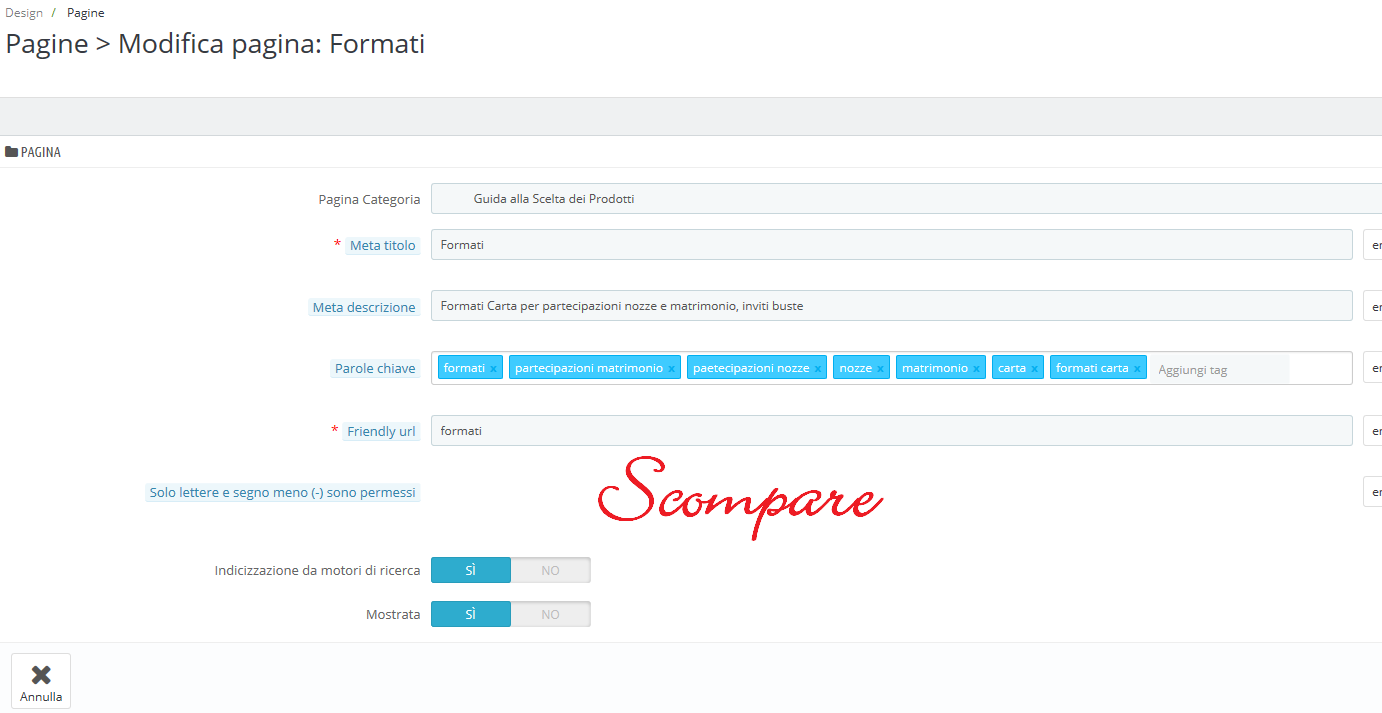Focus the Friendly url input field
The width and height of the screenshot is (1382, 713).
(x=892, y=431)
